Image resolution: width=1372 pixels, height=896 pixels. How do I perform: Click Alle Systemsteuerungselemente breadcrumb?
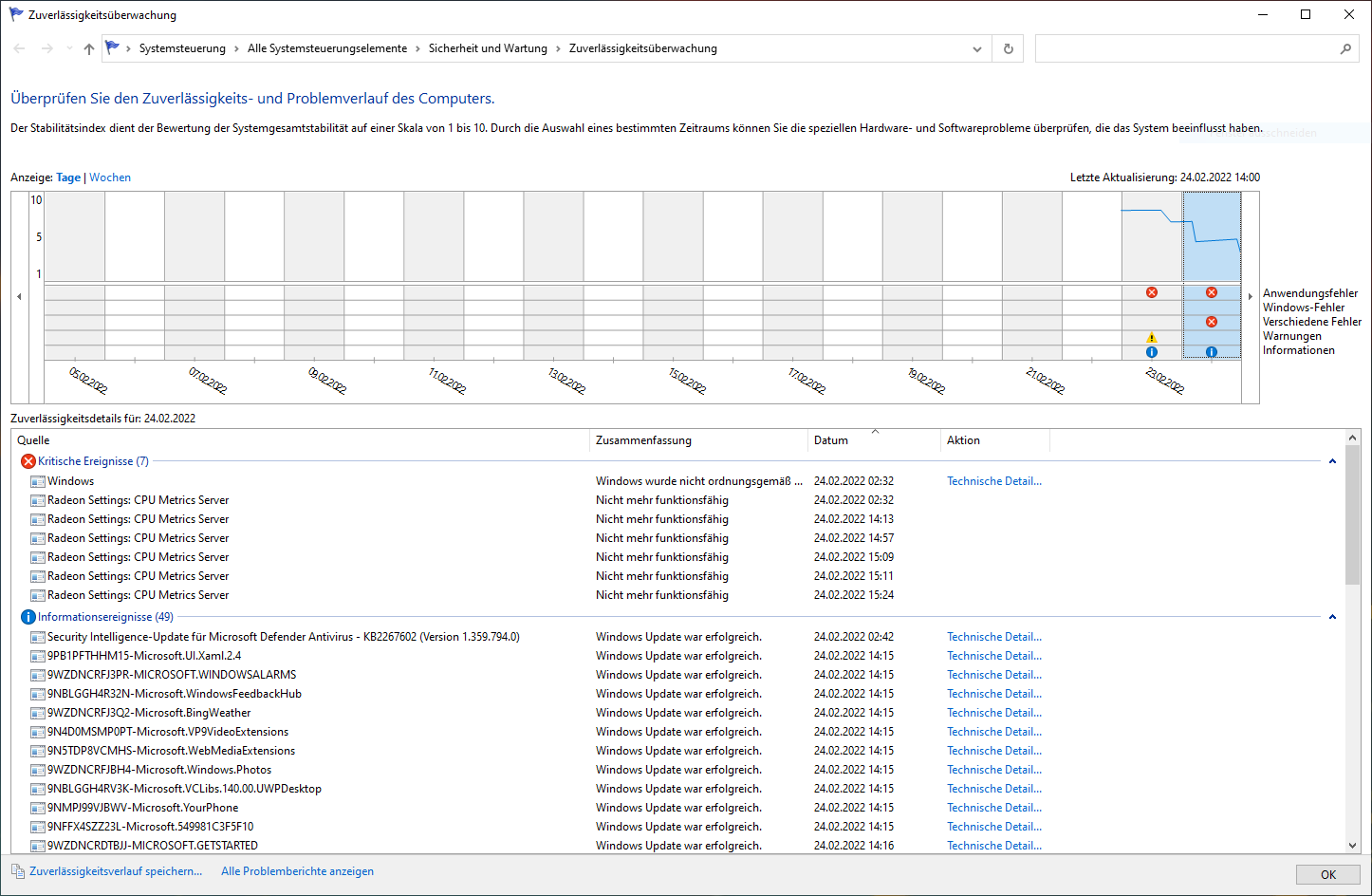click(x=327, y=48)
